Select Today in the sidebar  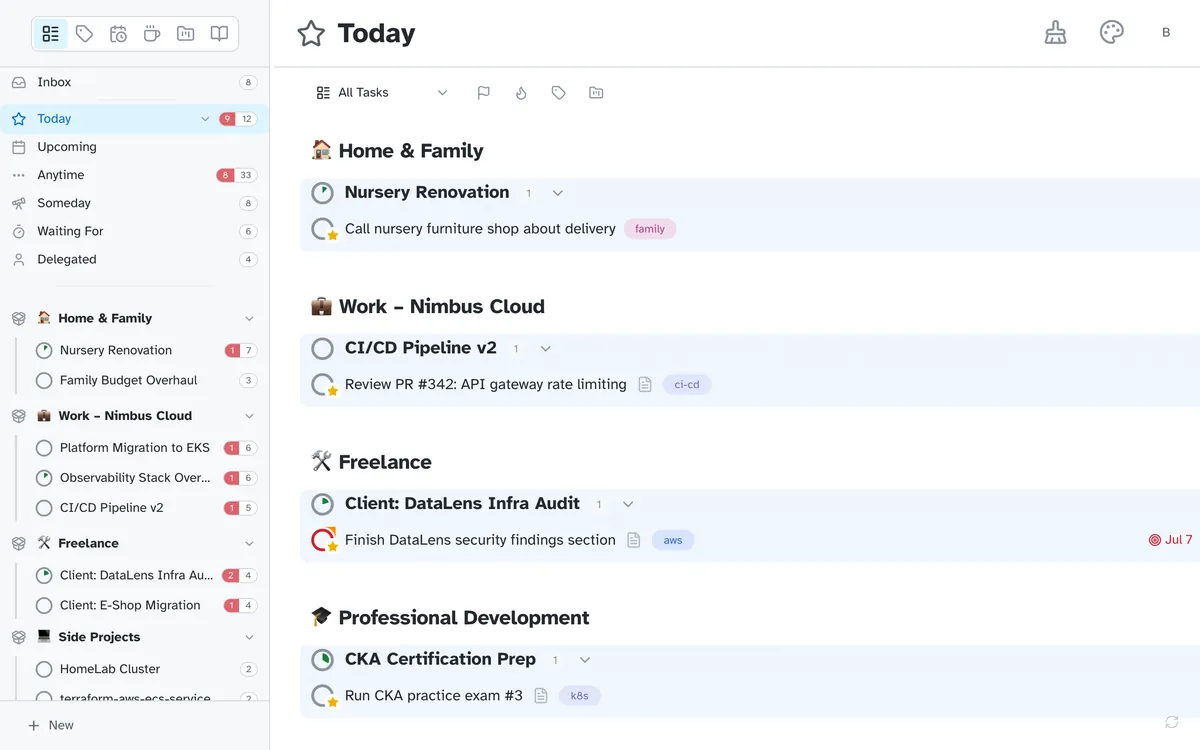coord(134,119)
